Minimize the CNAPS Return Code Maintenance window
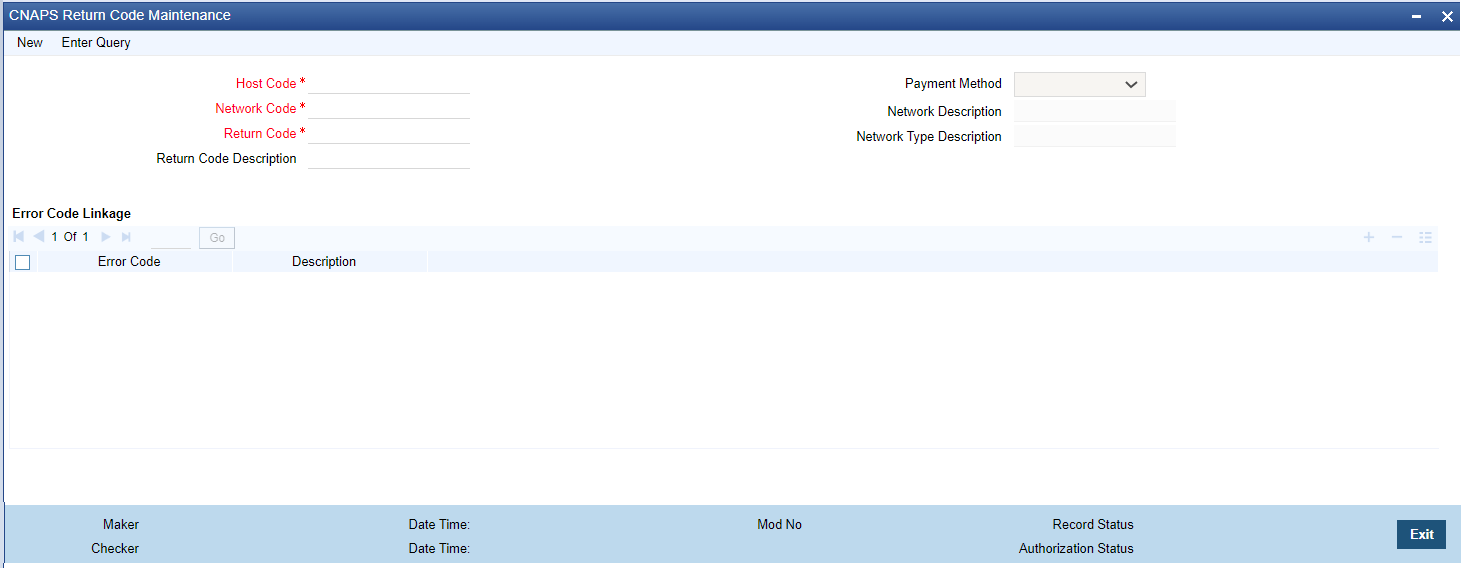1462x568 pixels. [1418, 17]
